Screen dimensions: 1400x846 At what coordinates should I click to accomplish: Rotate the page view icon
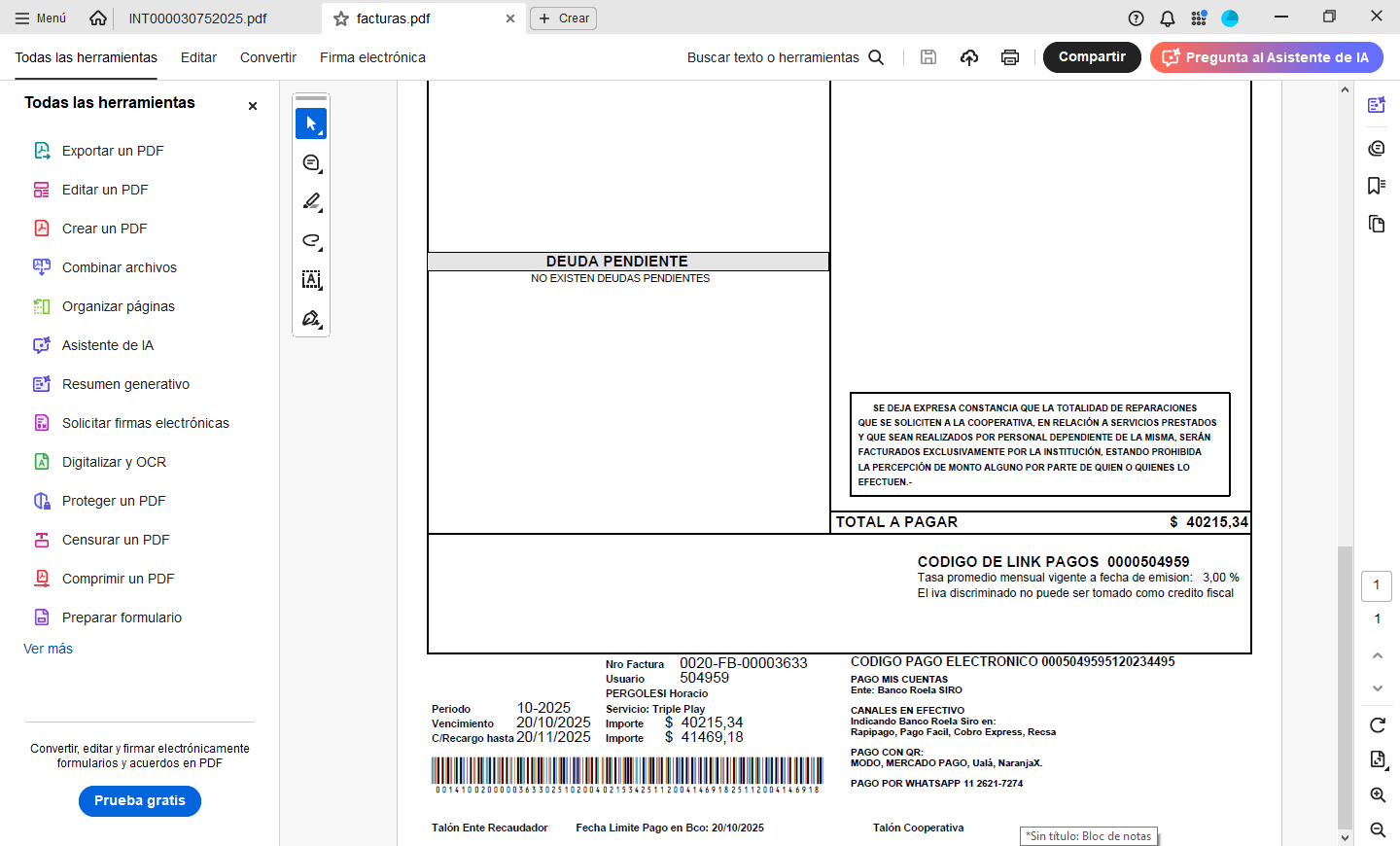[1377, 724]
